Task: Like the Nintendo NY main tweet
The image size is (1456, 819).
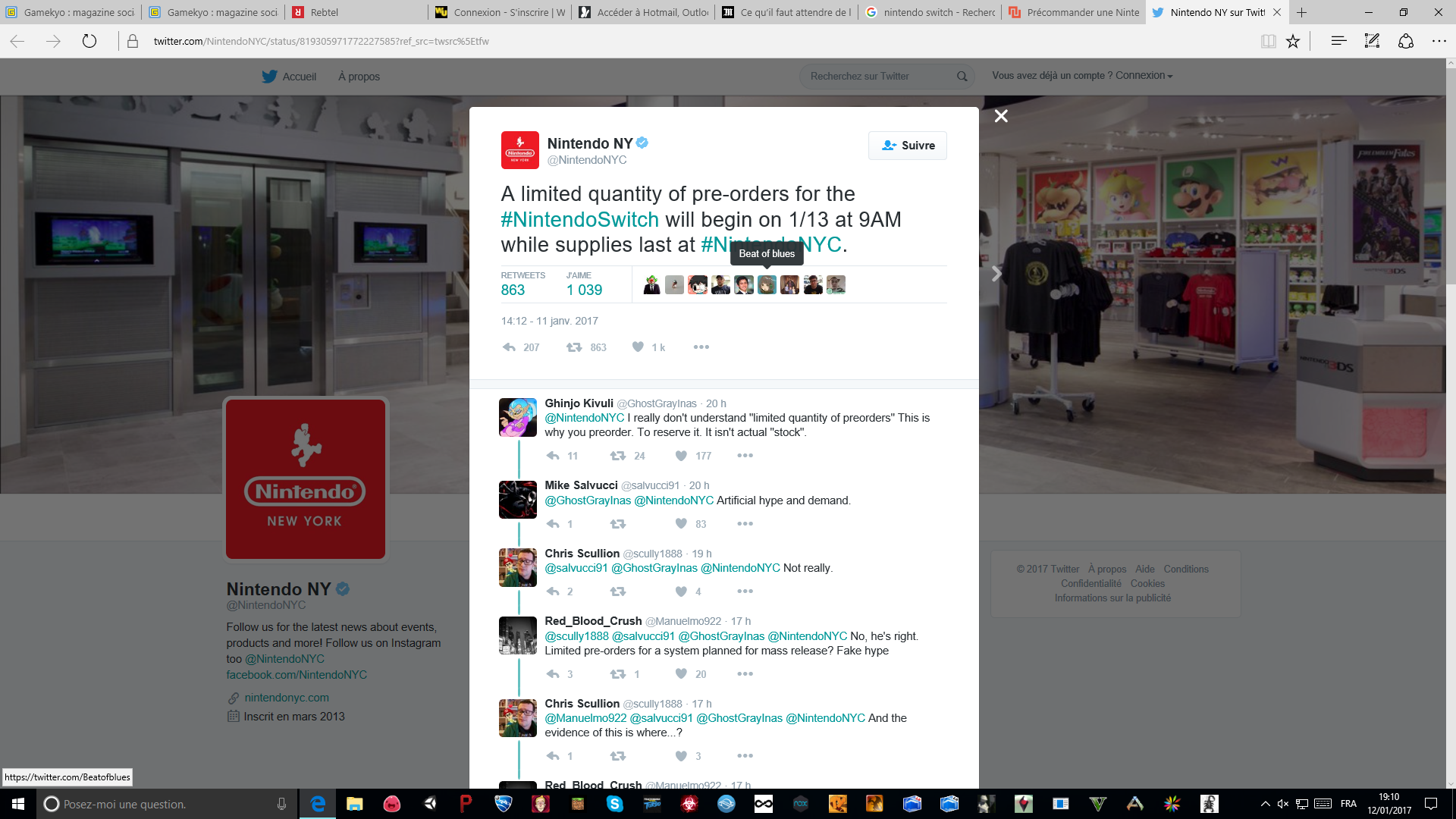Action: pos(638,347)
